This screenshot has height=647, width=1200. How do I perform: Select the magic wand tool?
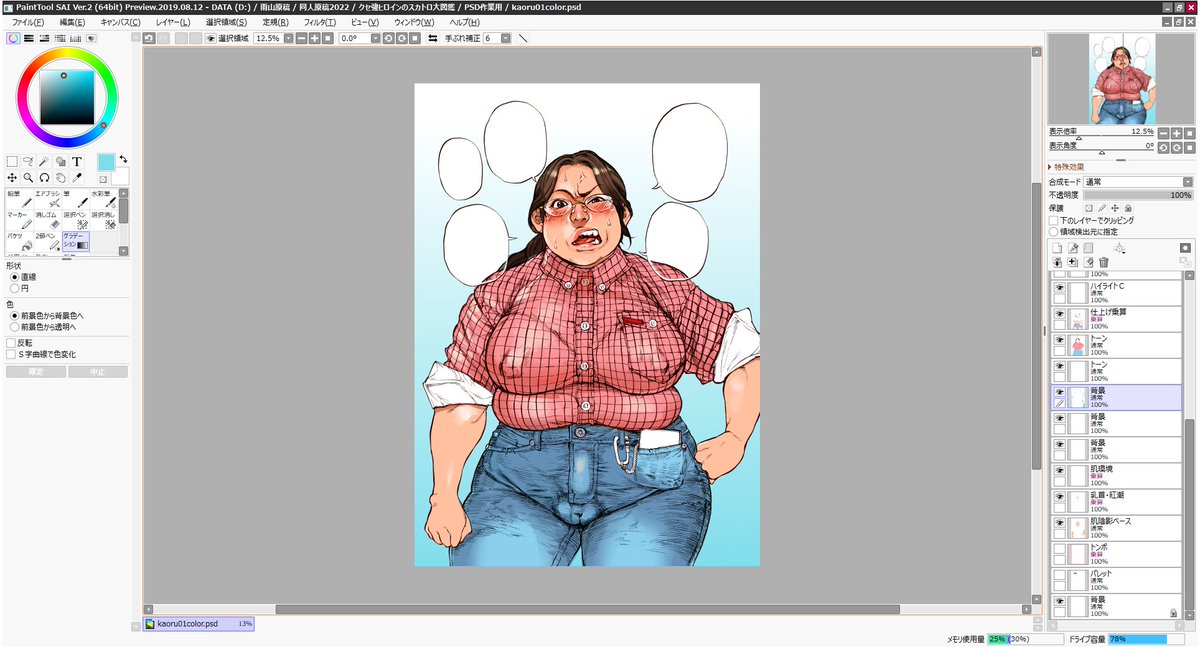44,161
